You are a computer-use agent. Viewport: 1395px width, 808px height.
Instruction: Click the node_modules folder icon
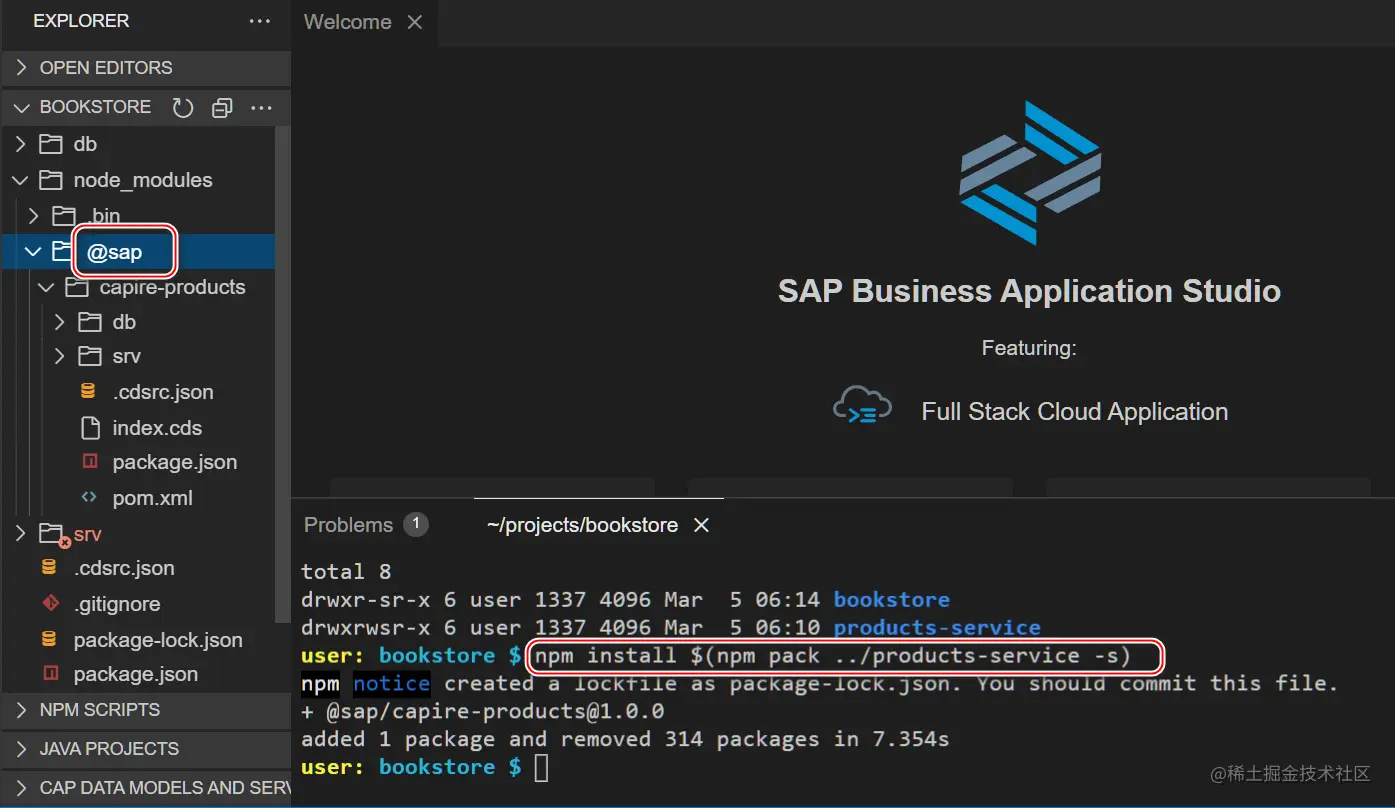coord(50,180)
